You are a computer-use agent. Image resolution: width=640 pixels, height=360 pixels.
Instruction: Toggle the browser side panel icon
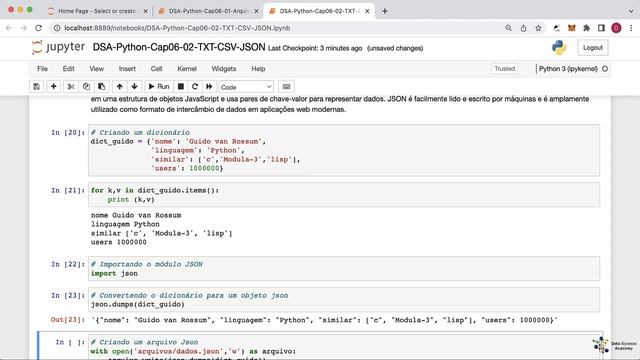tap(601, 28)
